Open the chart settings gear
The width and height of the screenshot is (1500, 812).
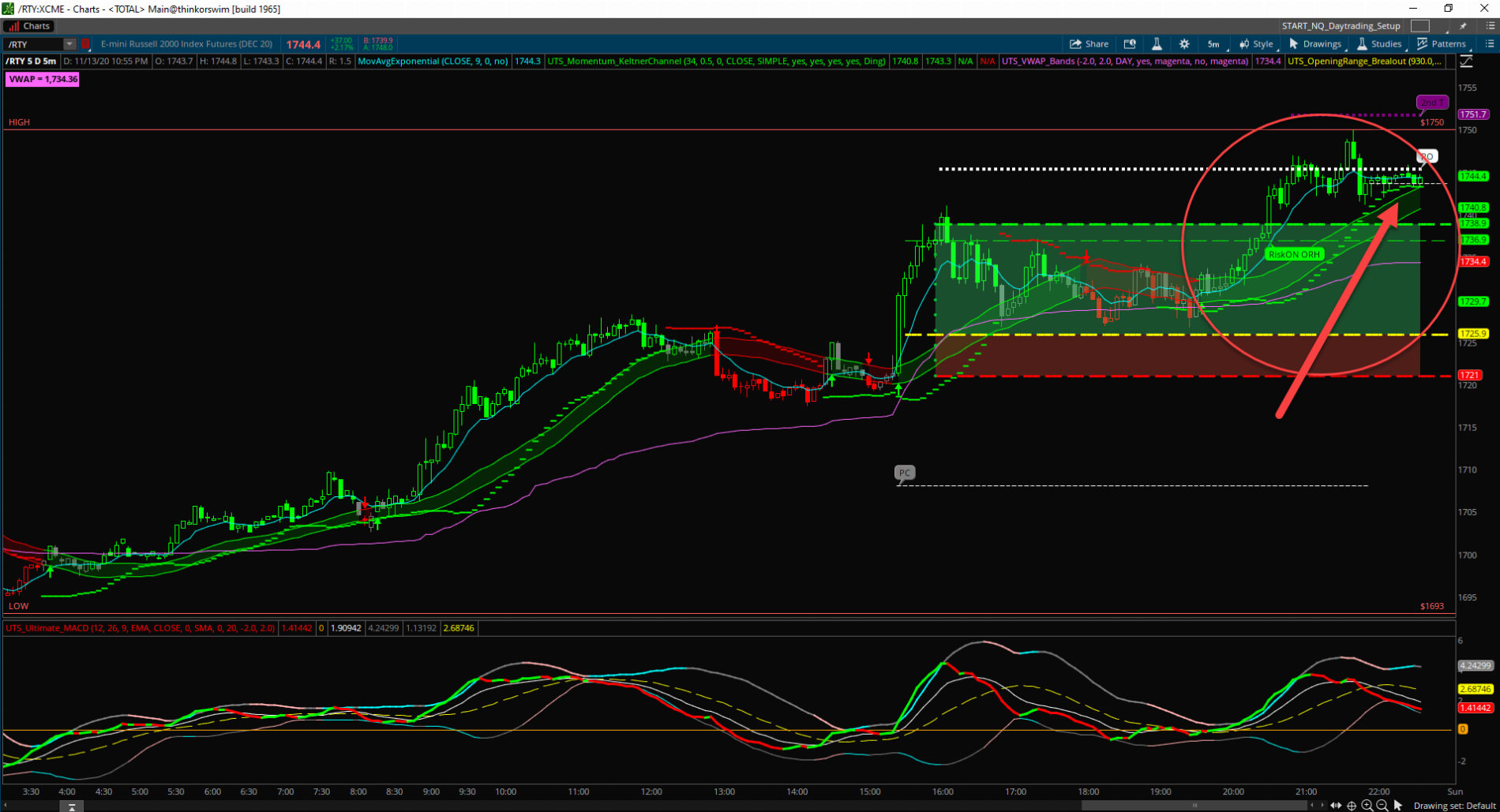[x=1183, y=44]
